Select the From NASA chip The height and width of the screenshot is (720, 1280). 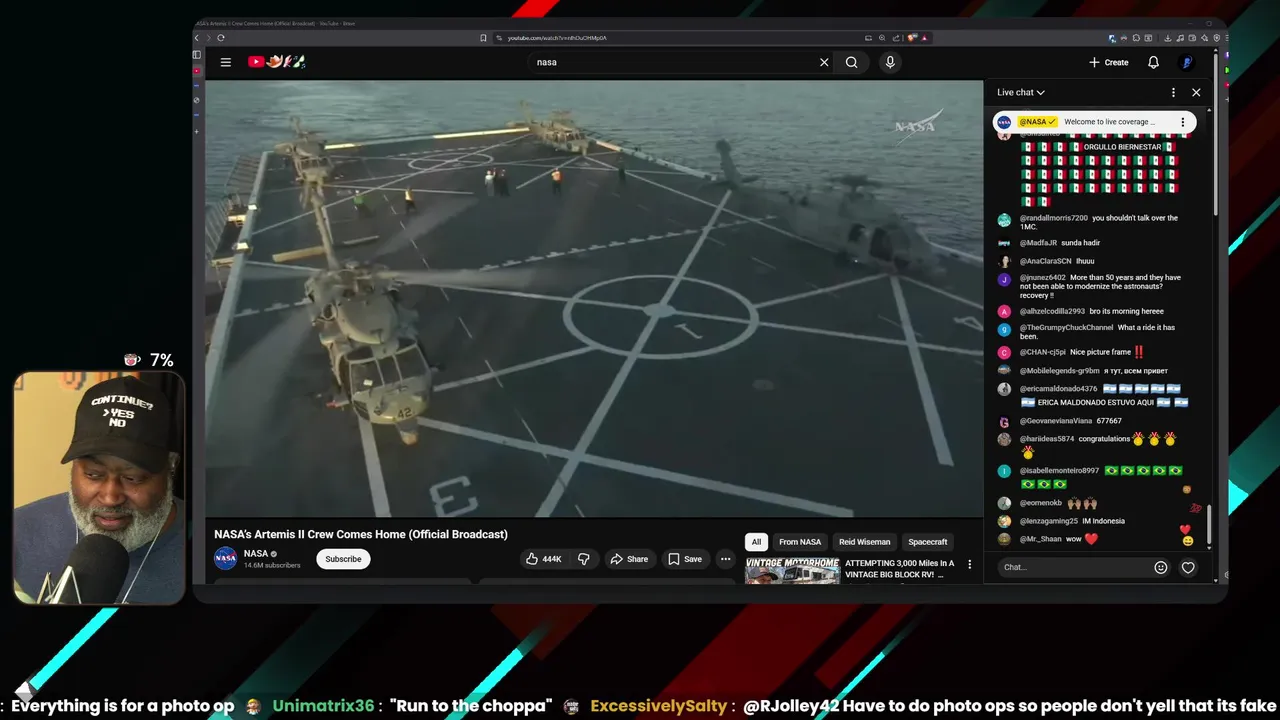click(x=800, y=542)
